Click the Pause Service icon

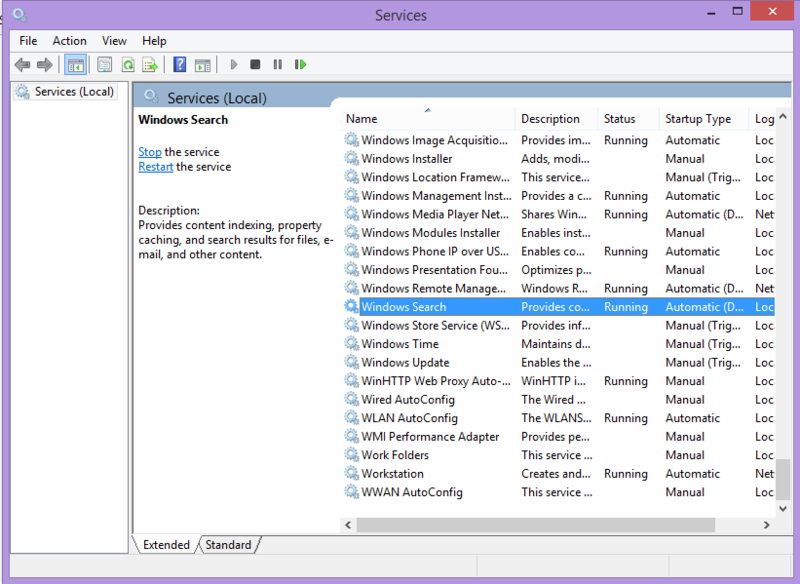(x=278, y=65)
